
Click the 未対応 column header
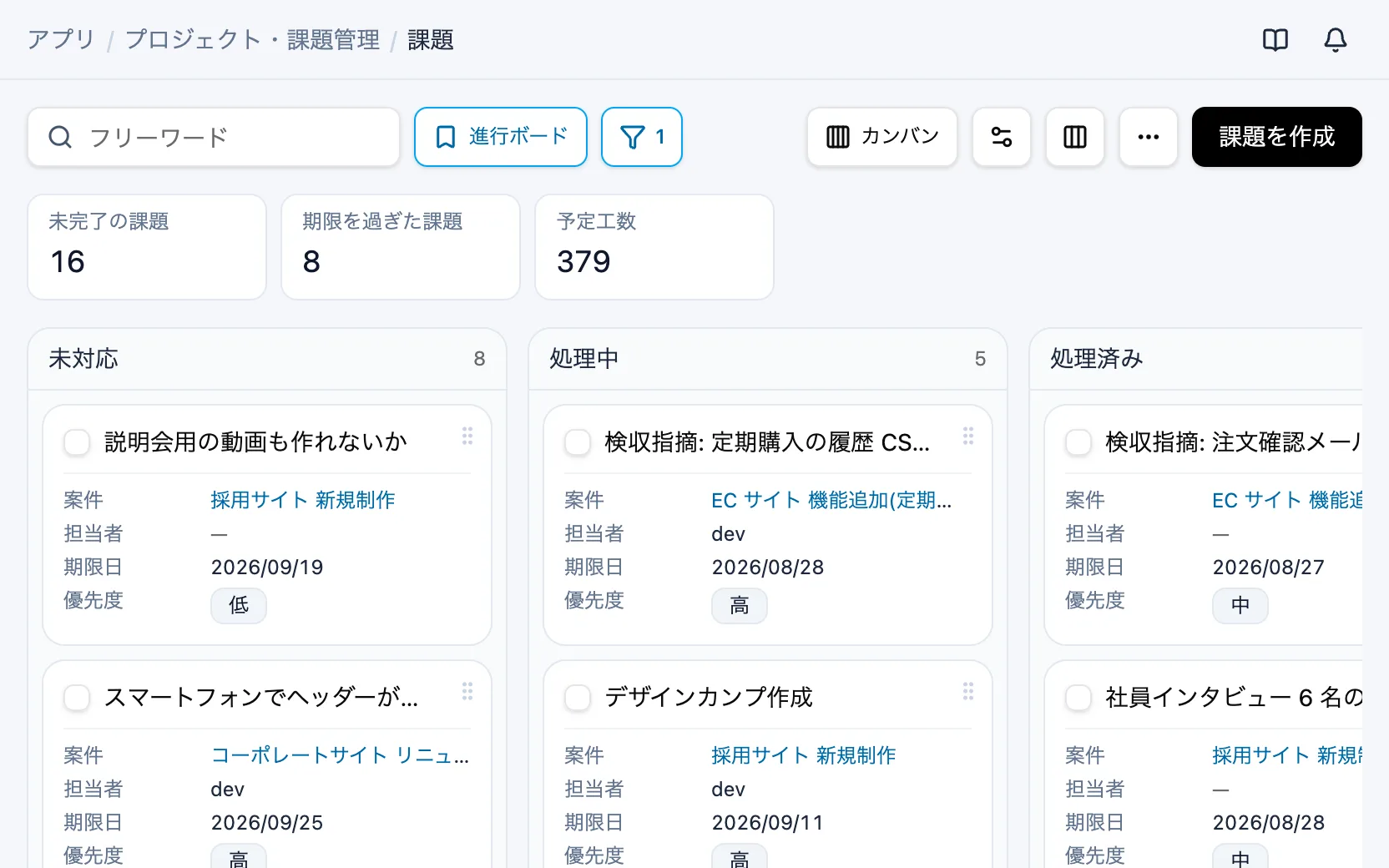267,359
